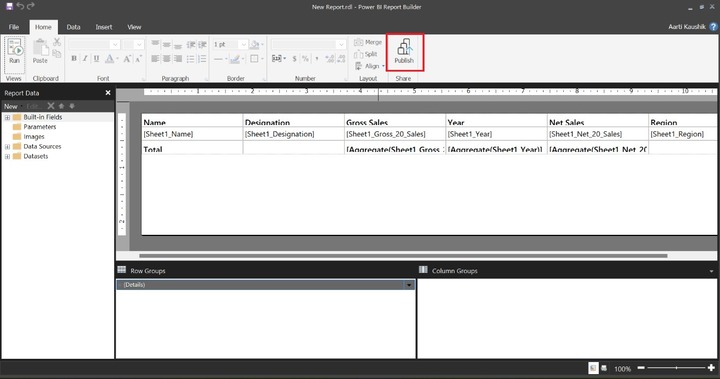Click the border color pen icon
720x379 pixels.
pyautogui.click(x=236, y=59)
